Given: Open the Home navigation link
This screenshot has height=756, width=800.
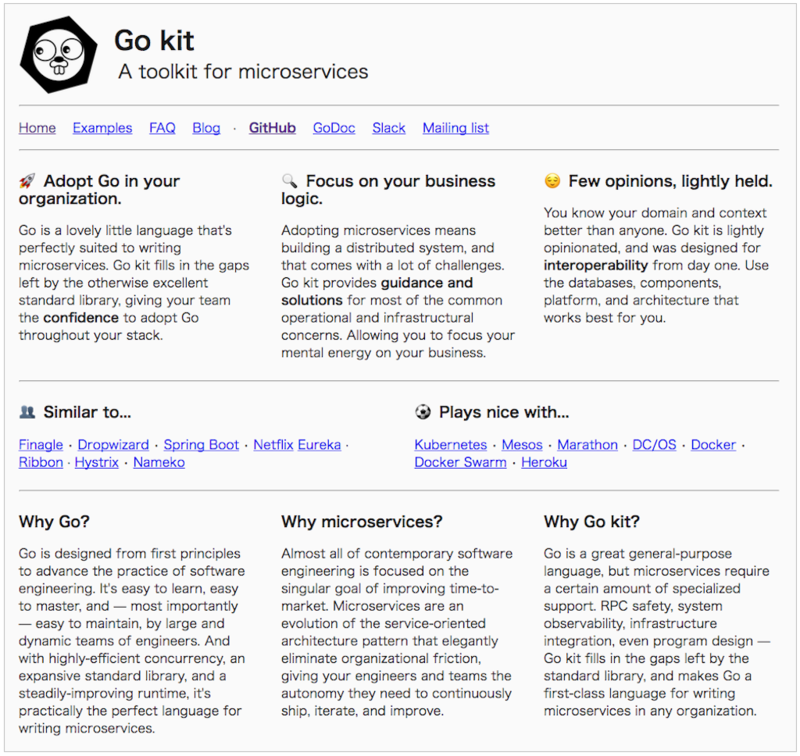Looking at the screenshot, I should click(37, 128).
